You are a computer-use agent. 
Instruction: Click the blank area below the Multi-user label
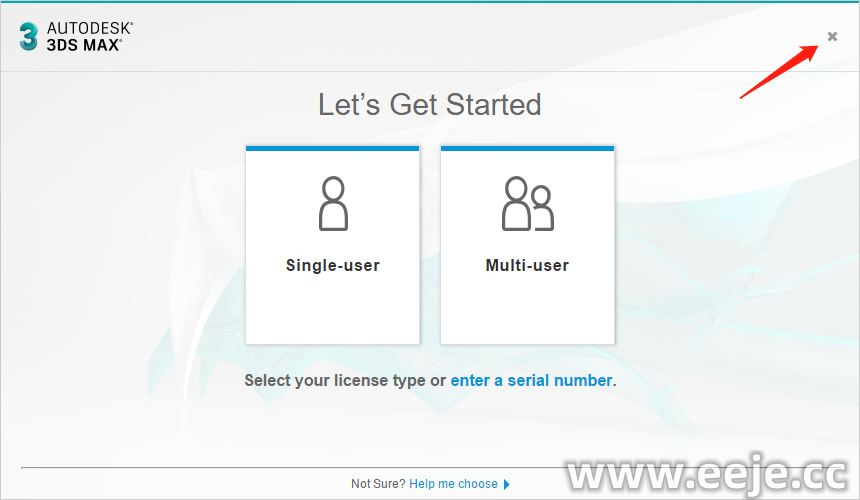(x=527, y=310)
